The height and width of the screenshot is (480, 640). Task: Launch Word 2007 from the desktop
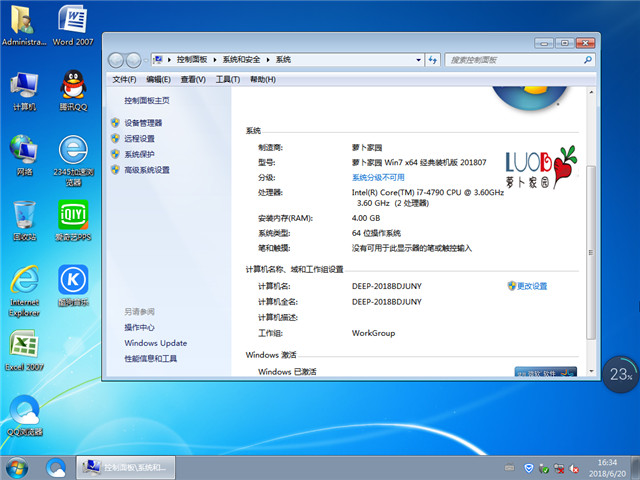tap(73, 25)
